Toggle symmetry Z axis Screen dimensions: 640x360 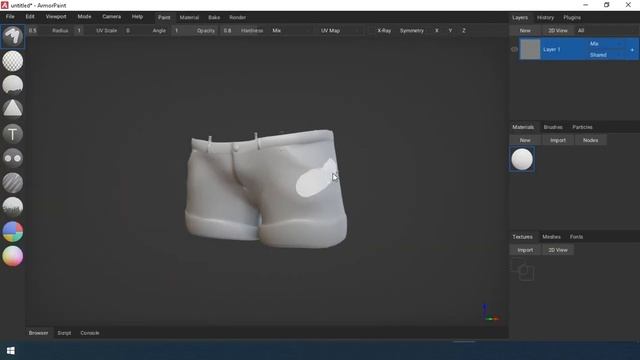click(464, 31)
